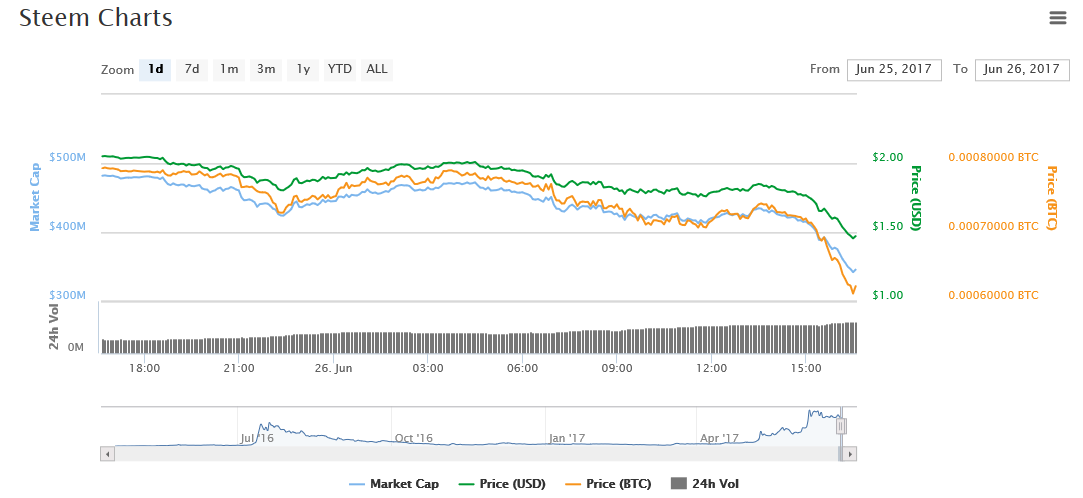Open the chart hamburger menu

[1057, 19]
